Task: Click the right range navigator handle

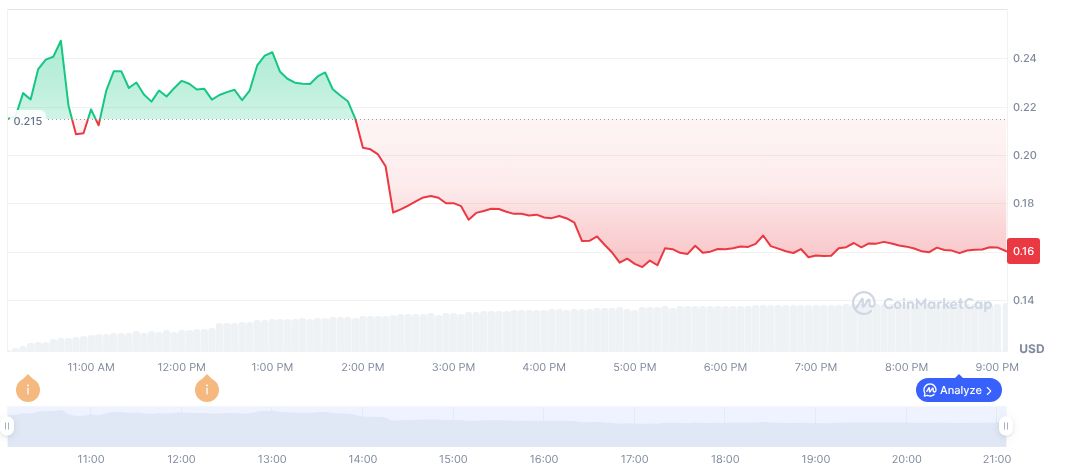Action: 1006,426
